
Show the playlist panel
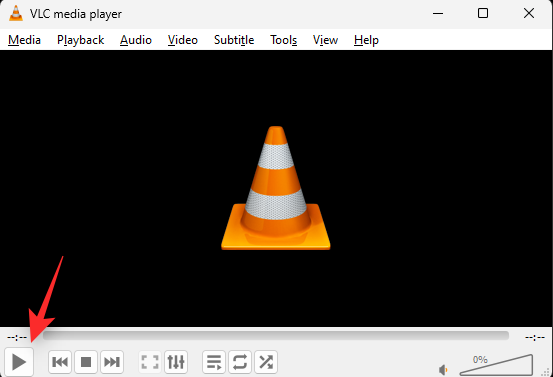point(214,362)
